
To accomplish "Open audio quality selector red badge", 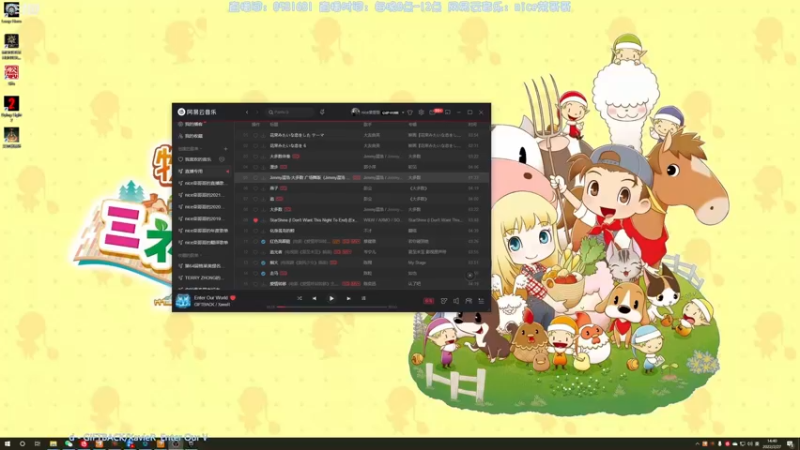I will pos(429,301).
